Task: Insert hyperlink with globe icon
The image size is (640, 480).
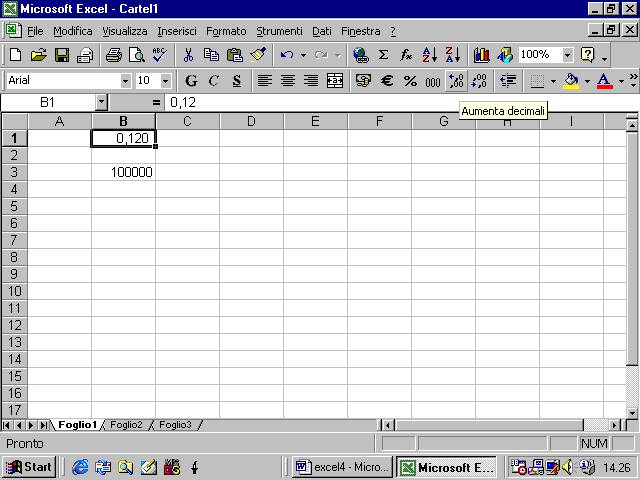Action: (360, 55)
